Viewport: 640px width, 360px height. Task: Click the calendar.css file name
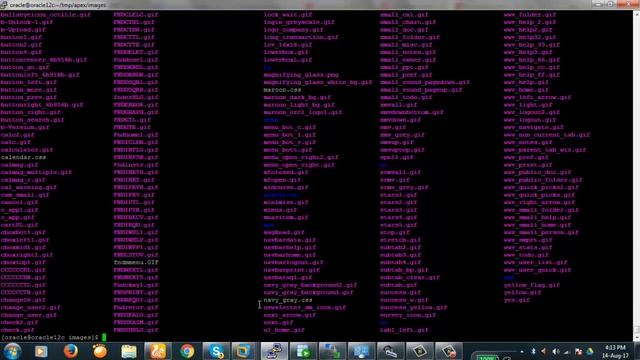[23, 157]
